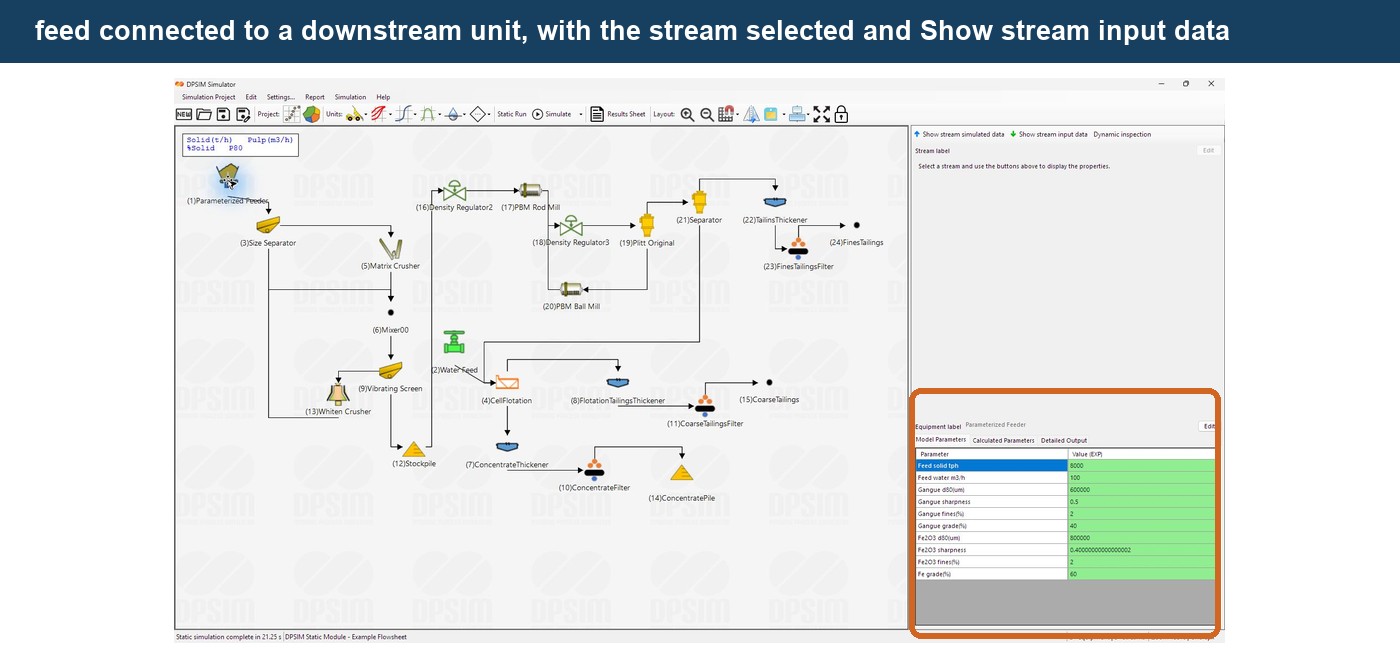Zoom in on the flowsheet layout

tap(687, 114)
